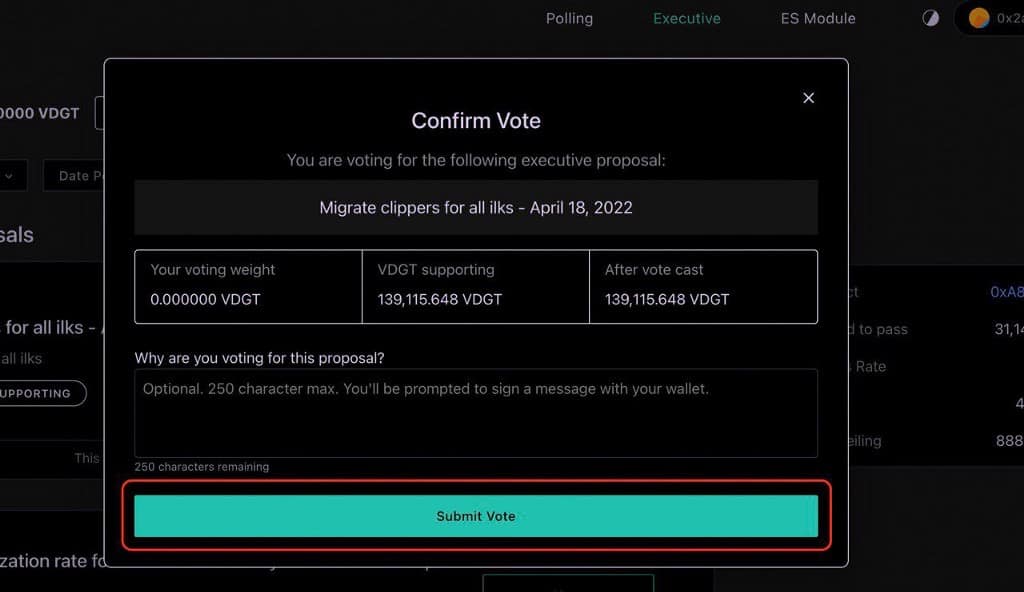The height and width of the screenshot is (592, 1024).
Task: Submit the vote with Submit Vote button
Action: pyautogui.click(x=476, y=516)
